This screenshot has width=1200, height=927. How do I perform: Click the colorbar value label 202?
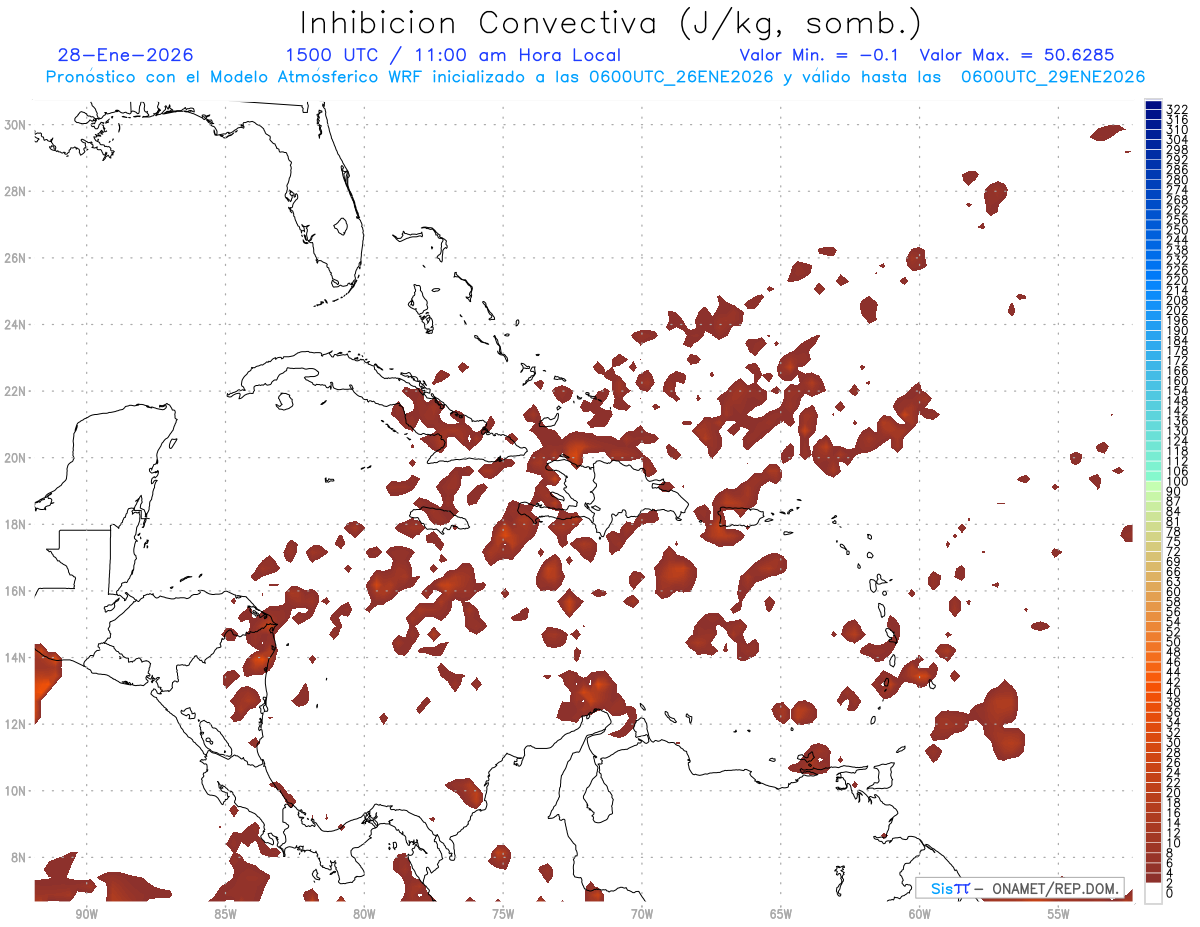click(1177, 310)
